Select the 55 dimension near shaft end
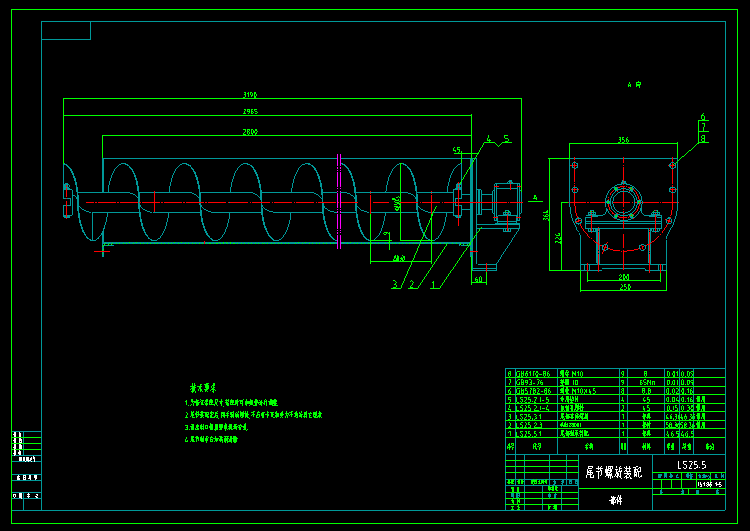750x531 pixels. 457,150
